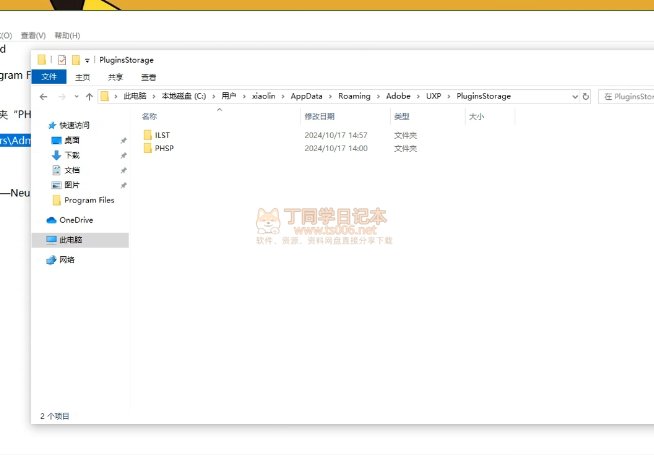
Task: Click xiaolin breadcrumb segment
Action: (x=264, y=96)
